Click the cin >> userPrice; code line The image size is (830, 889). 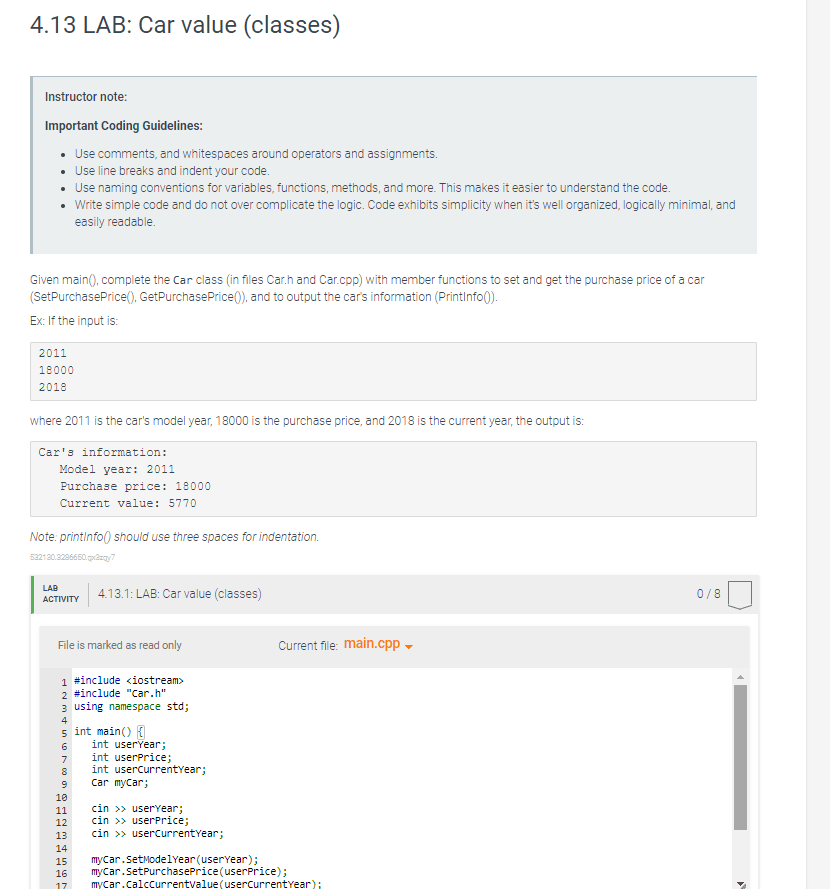pyautogui.click(x=140, y=820)
